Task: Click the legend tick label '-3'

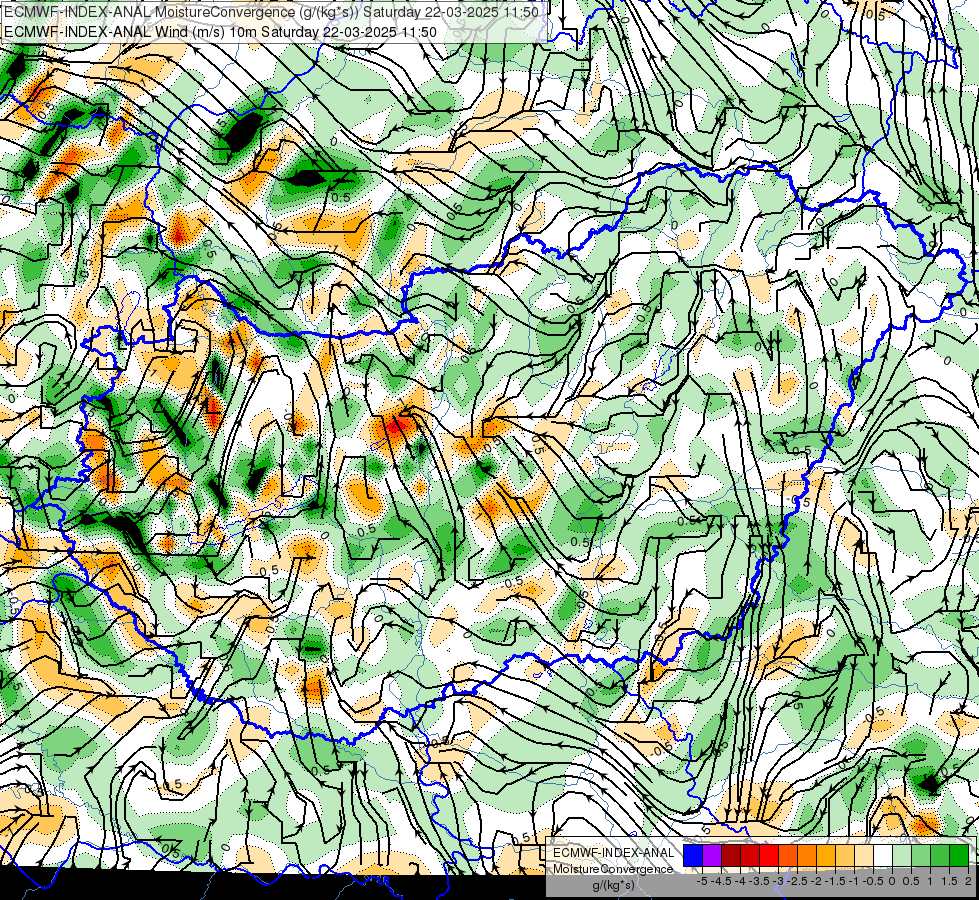Action: 779,881
